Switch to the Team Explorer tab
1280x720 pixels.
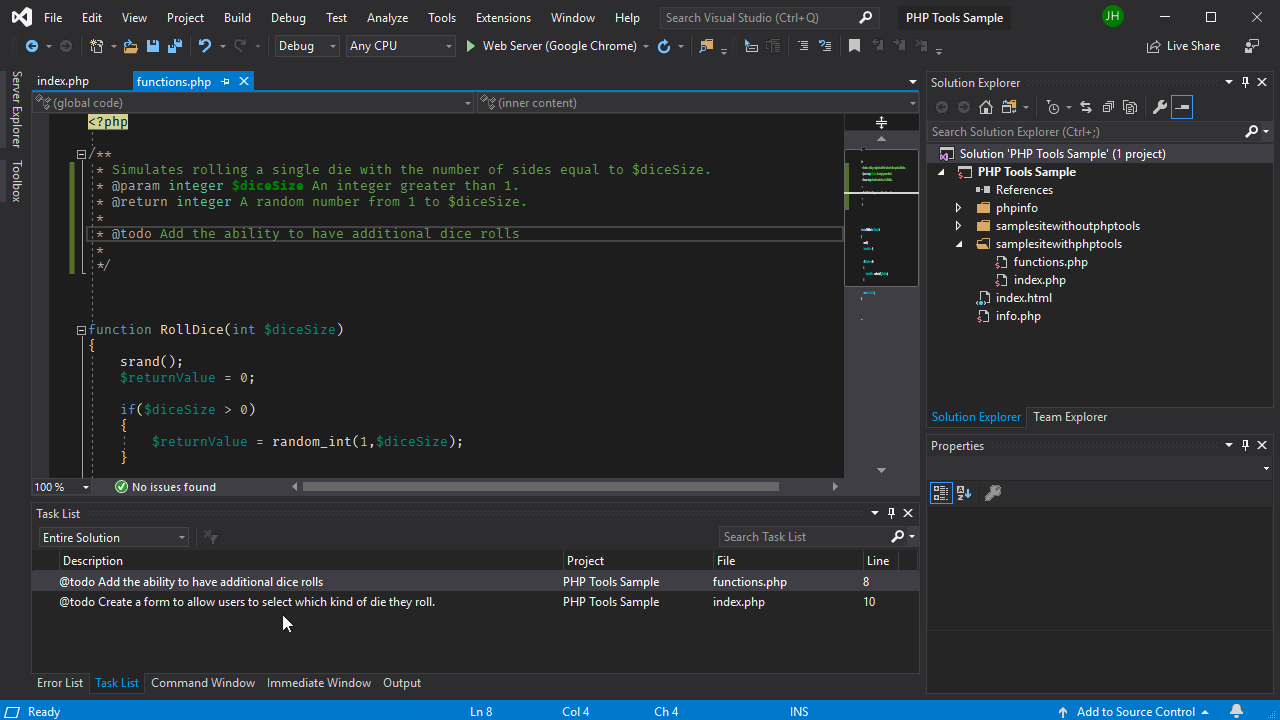[x=1070, y=417]
